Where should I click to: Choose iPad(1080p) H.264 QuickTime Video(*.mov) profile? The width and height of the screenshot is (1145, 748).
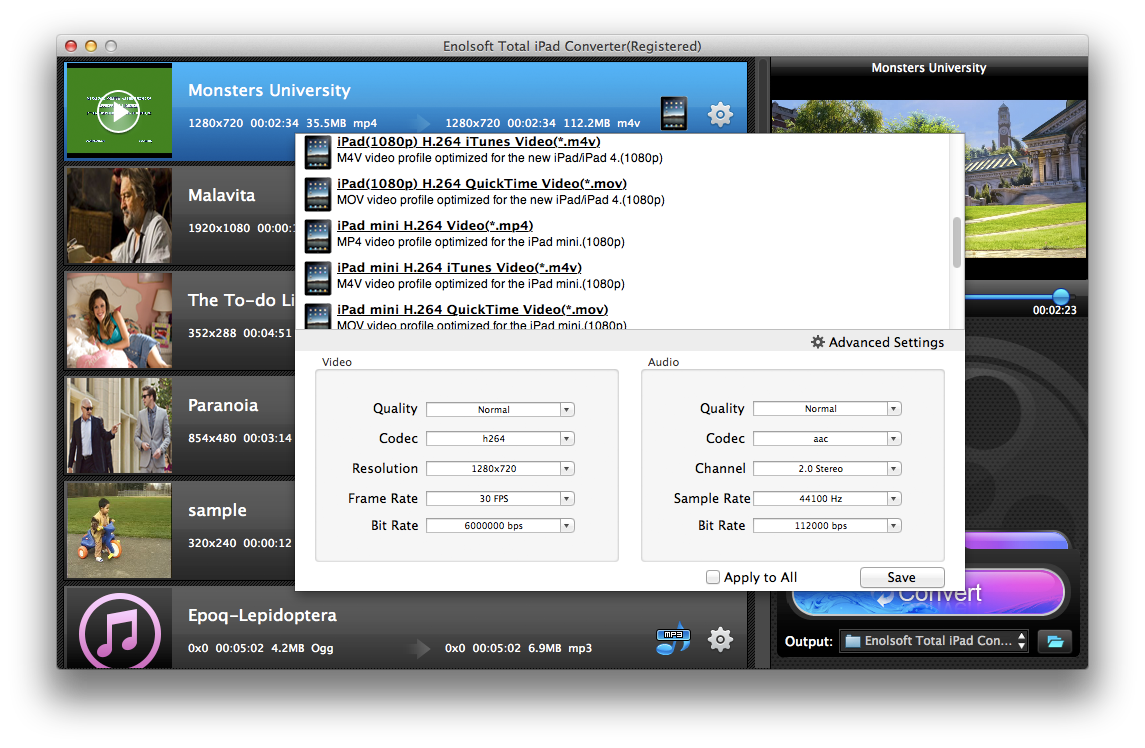[481, 183]
